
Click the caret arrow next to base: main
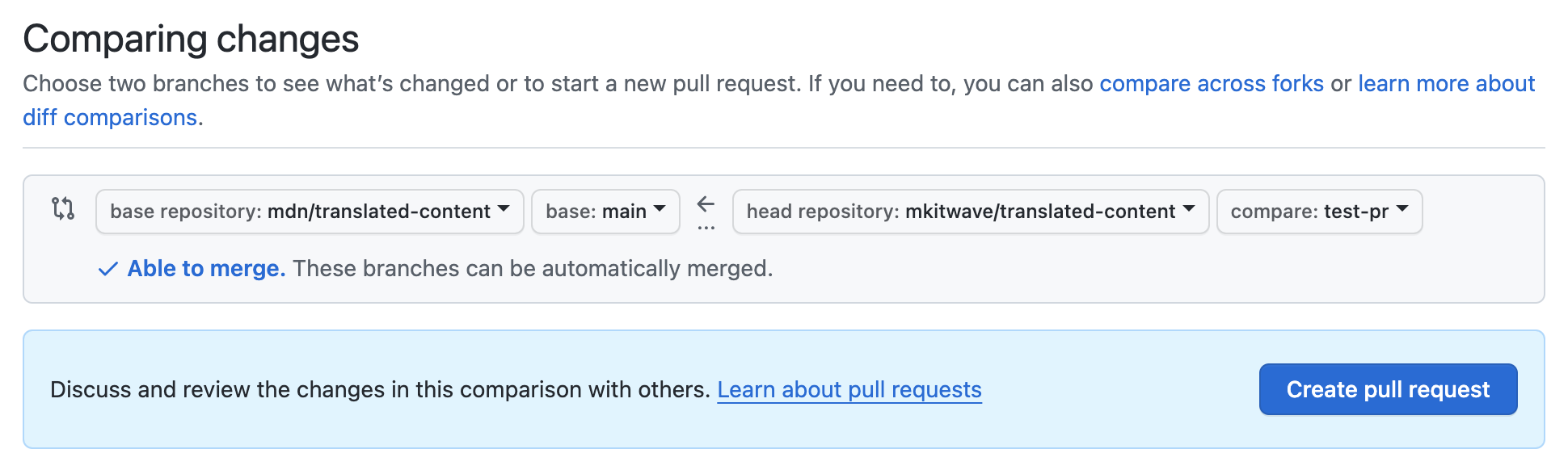pyautogui.click(x=660, y=209)
